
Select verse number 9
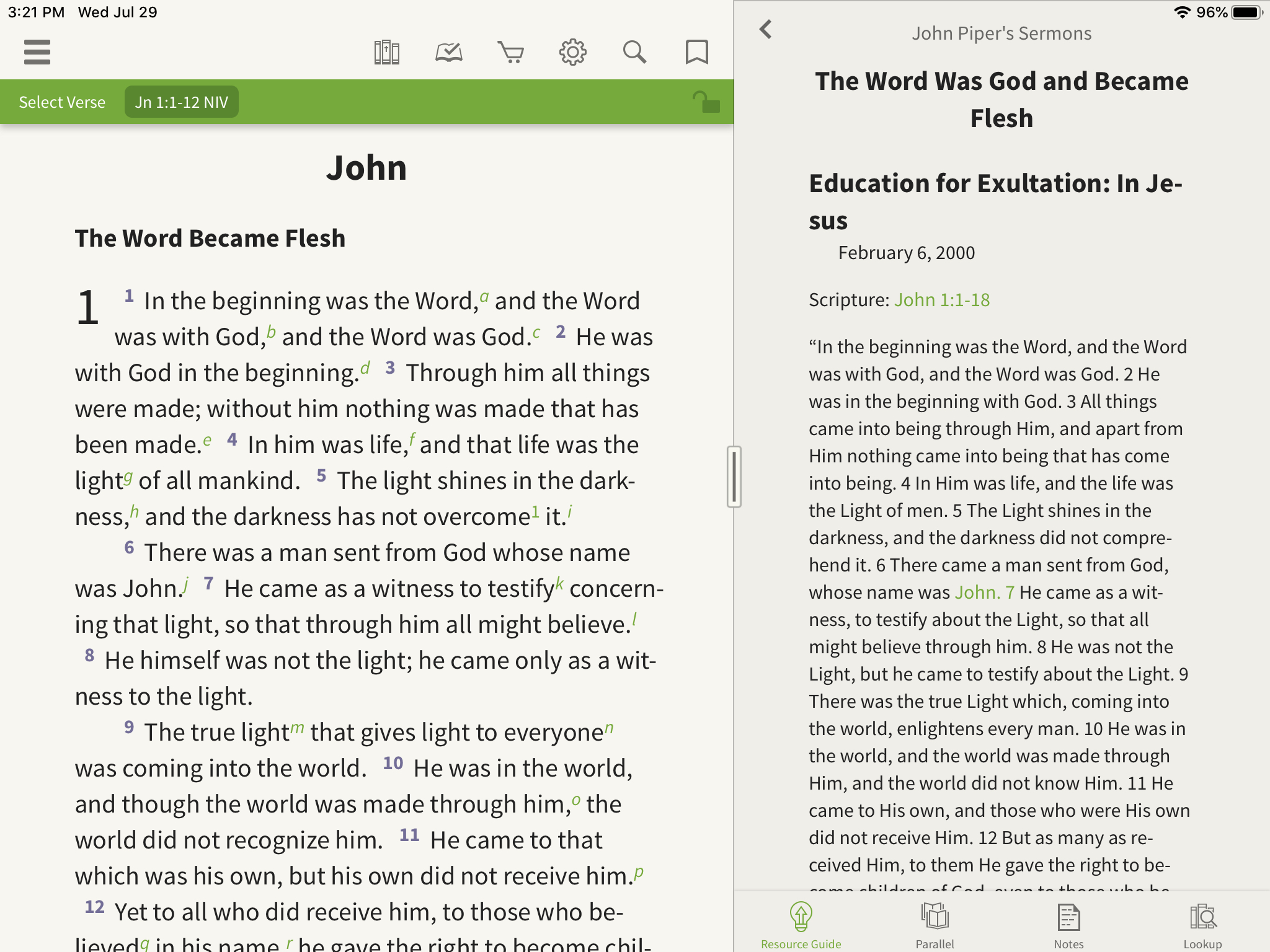129,727
